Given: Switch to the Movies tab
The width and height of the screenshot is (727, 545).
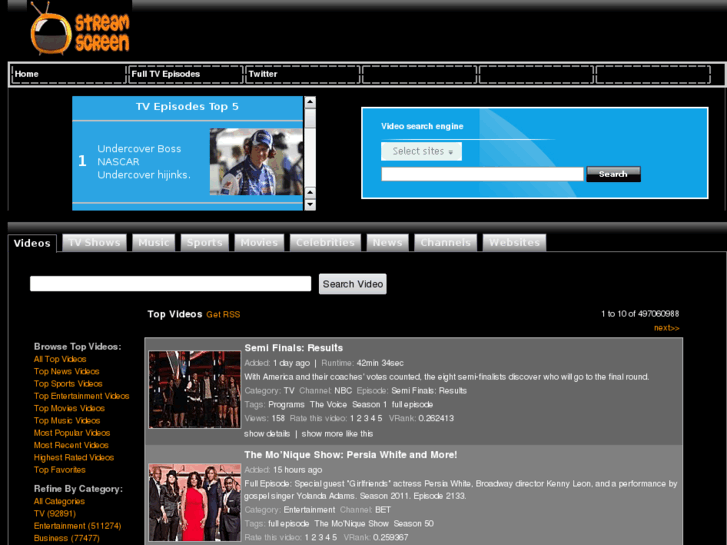Looking at the screenshot, I should 259,243.
